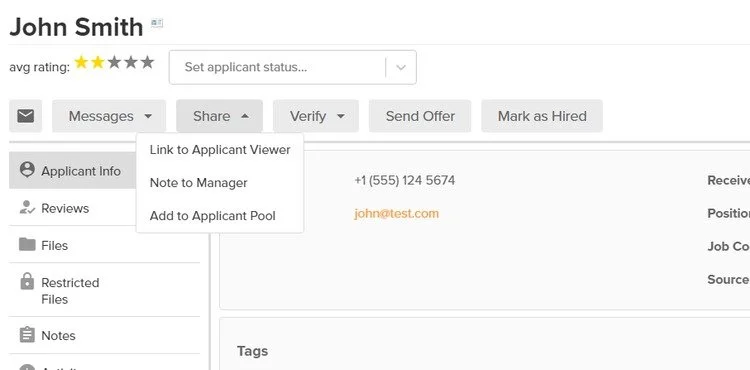750x370 pixels.
Task: Open the Set applicant status dropdown
Action: [x=293, y=67]
